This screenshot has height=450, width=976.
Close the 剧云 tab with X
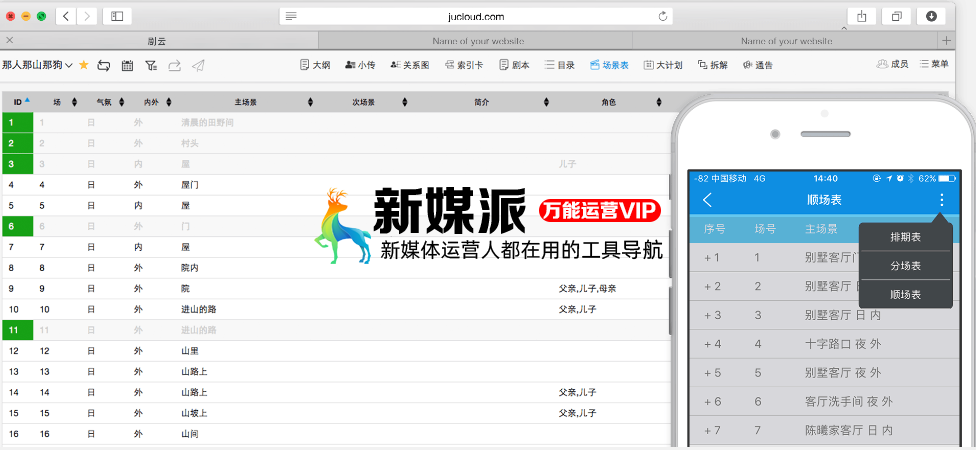coord(9,40)
